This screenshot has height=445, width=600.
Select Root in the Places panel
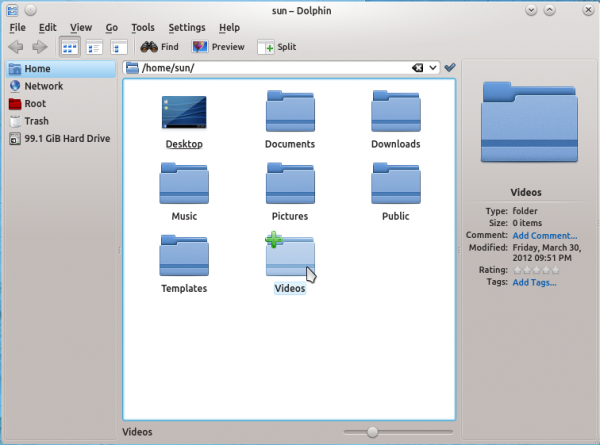[61, 104]
